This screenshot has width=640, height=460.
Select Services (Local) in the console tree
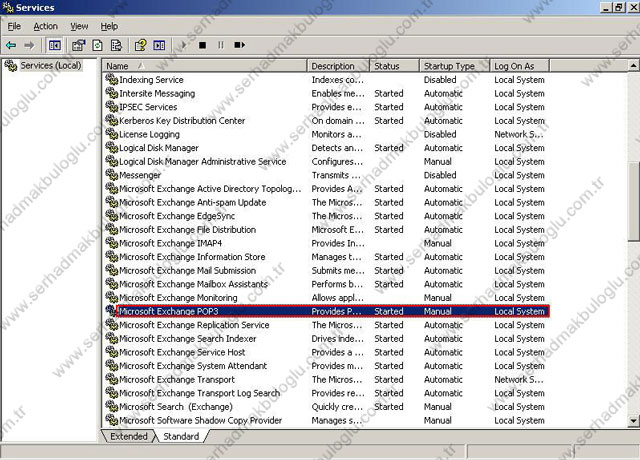(x=51, y=65)
